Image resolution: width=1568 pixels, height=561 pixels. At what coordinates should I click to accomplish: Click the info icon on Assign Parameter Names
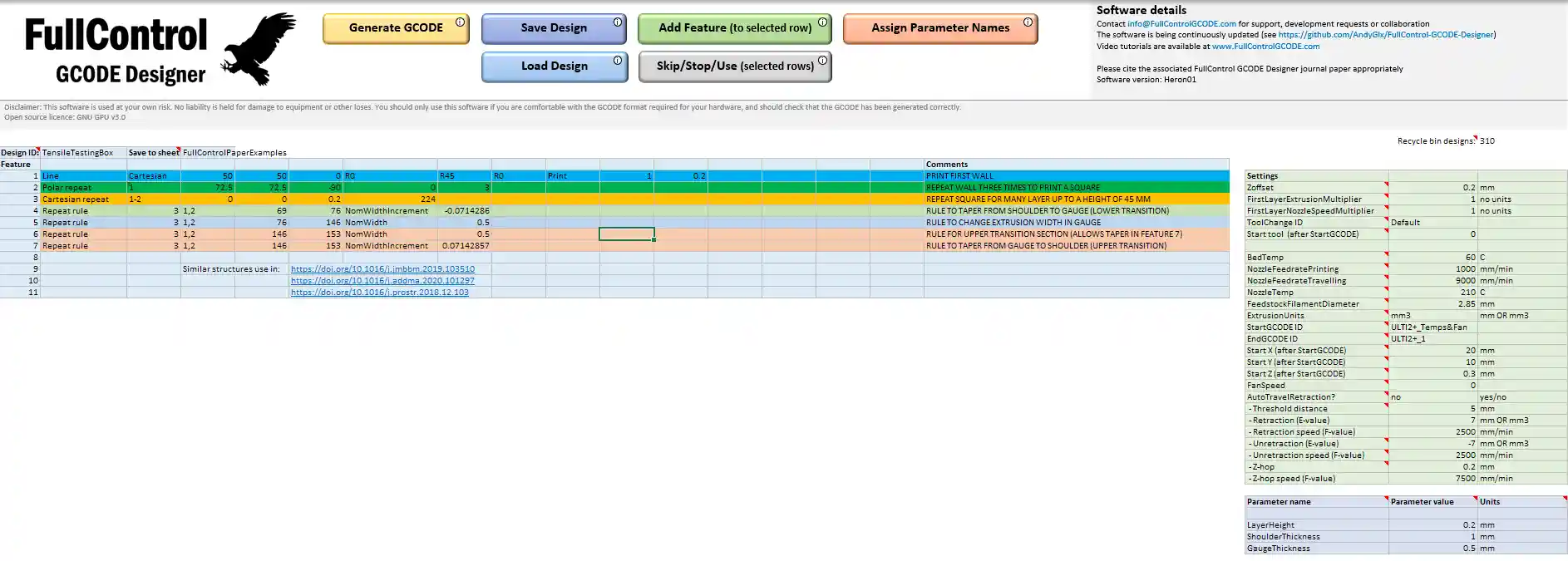[1028, 22]
